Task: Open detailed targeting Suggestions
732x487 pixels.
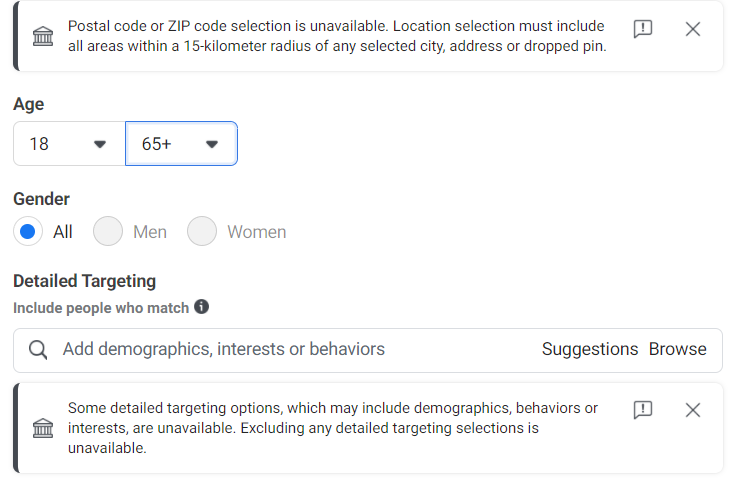Action: tap(589, 350)
